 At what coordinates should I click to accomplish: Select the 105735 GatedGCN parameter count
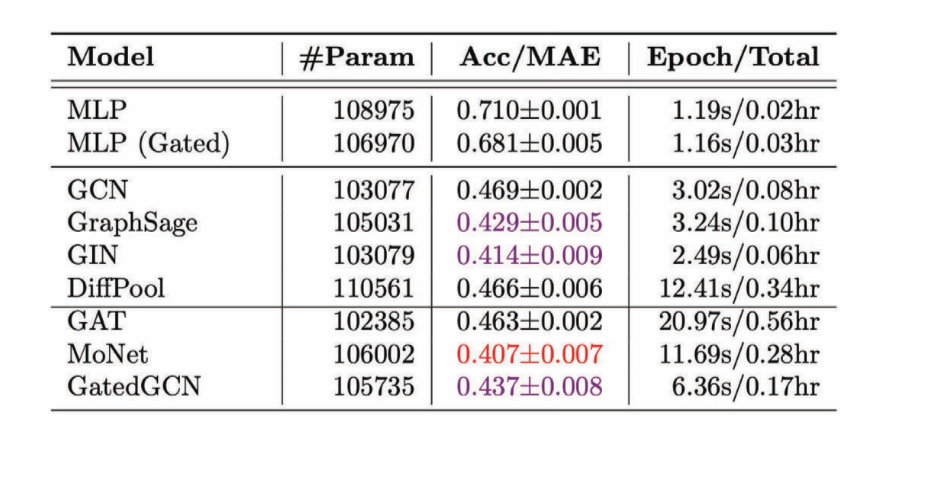pyautogui.click(x=373, y=386)
